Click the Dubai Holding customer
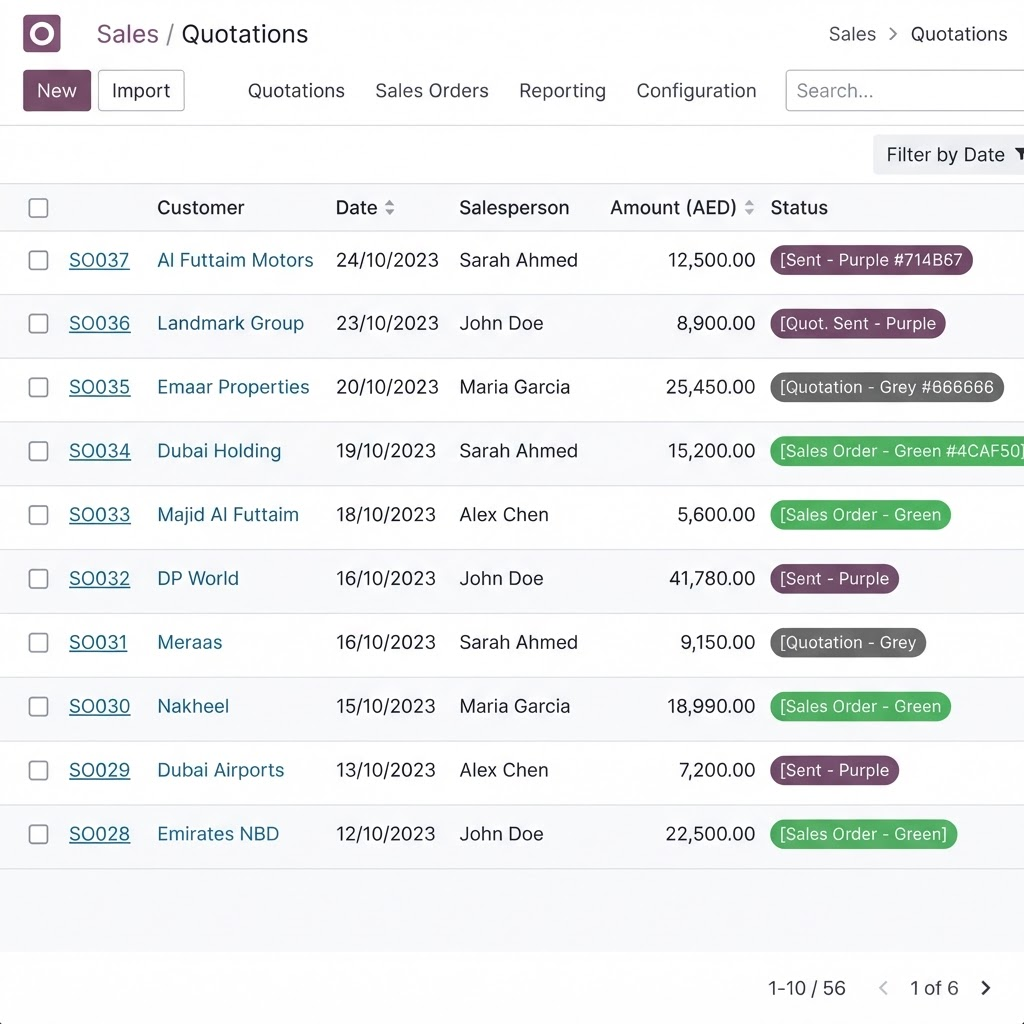 pos(219,451)
